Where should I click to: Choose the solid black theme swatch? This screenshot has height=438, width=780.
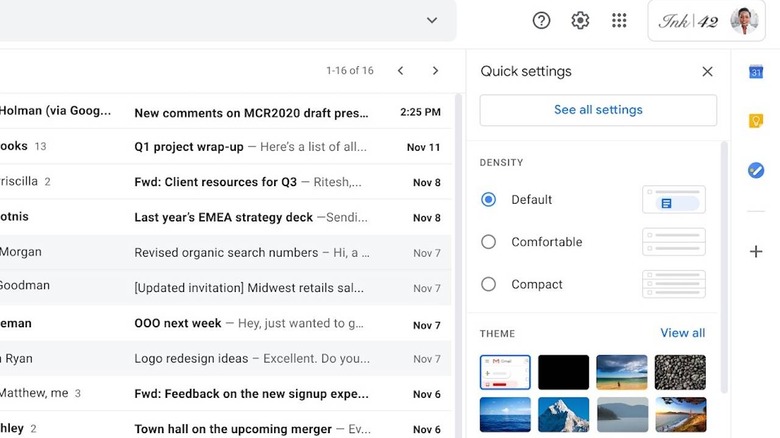click(563, 372)
